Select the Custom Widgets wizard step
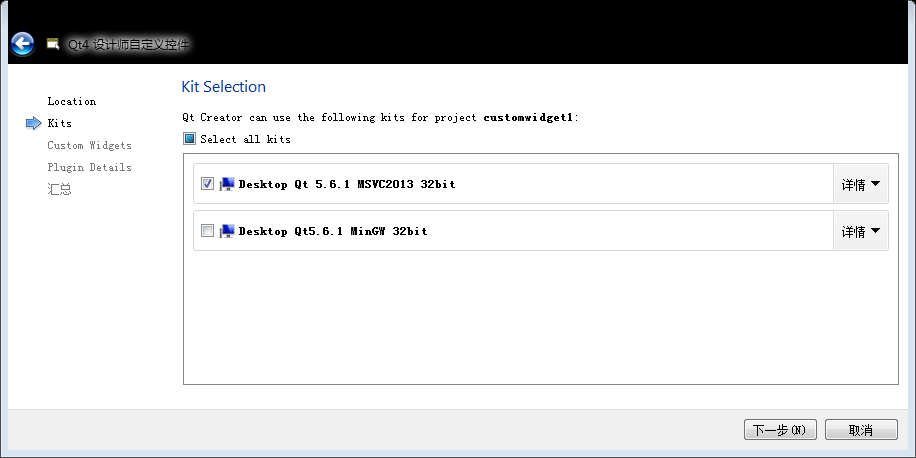The height and width of the screenshot is (458, 916). 89,145
